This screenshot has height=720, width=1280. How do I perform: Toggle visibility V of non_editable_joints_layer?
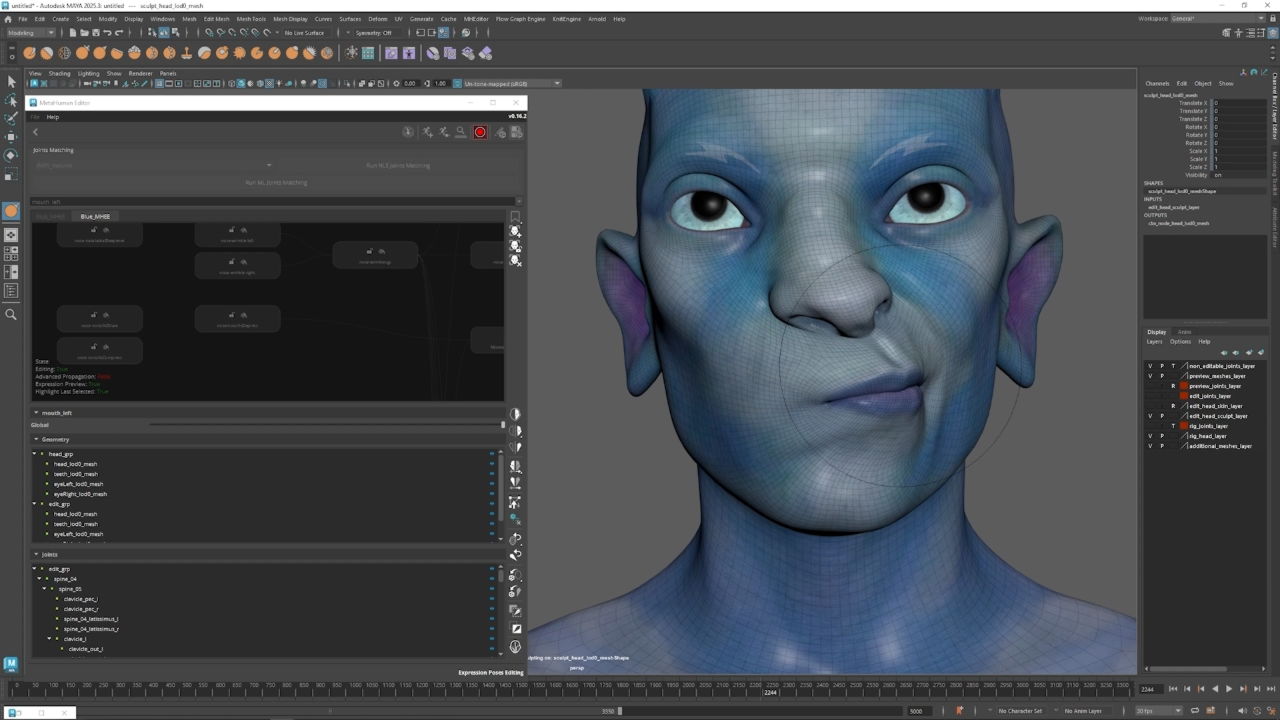click(x=1150, y=366)
